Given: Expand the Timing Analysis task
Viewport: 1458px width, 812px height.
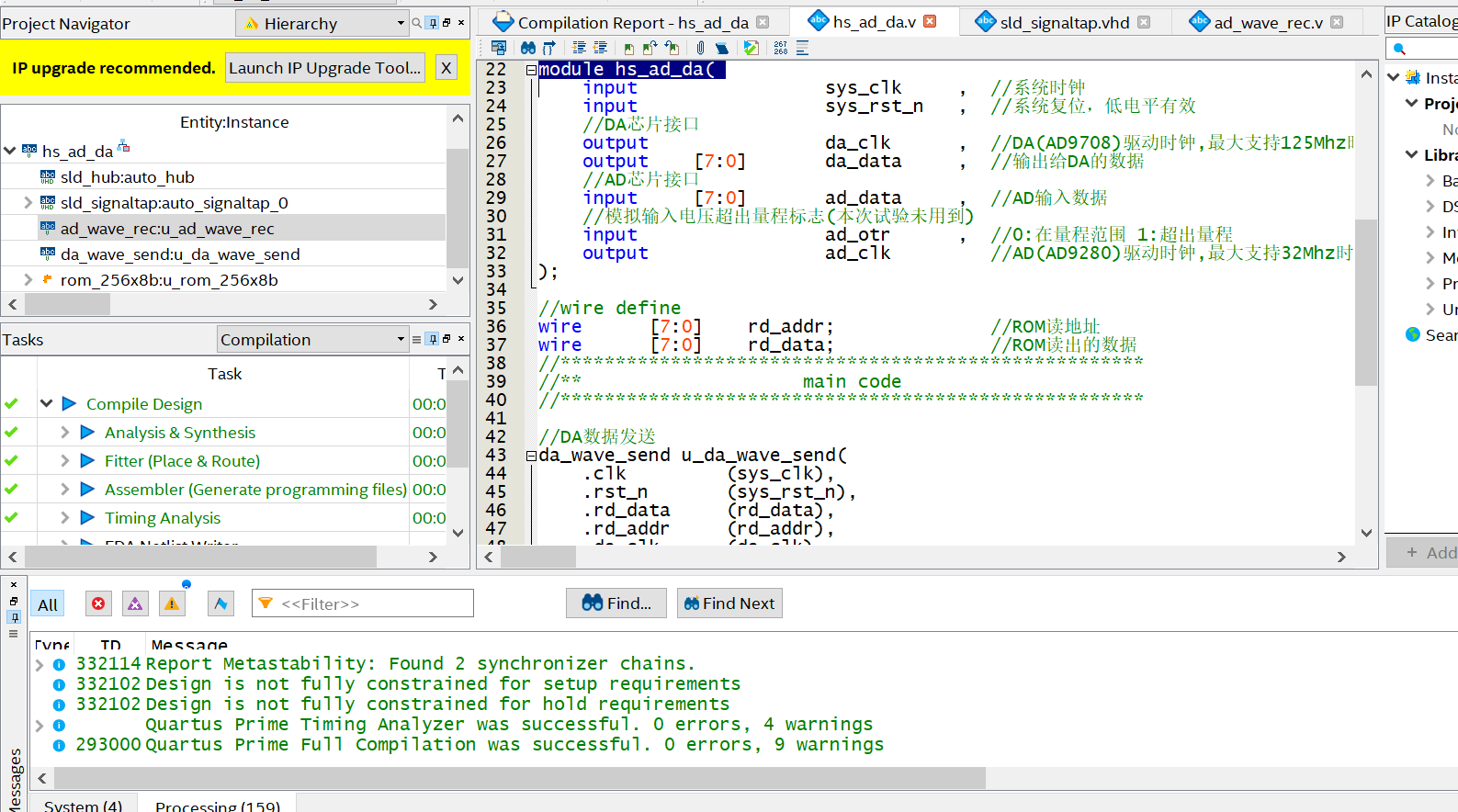Looking at the screenshot, I should (65, 517).
